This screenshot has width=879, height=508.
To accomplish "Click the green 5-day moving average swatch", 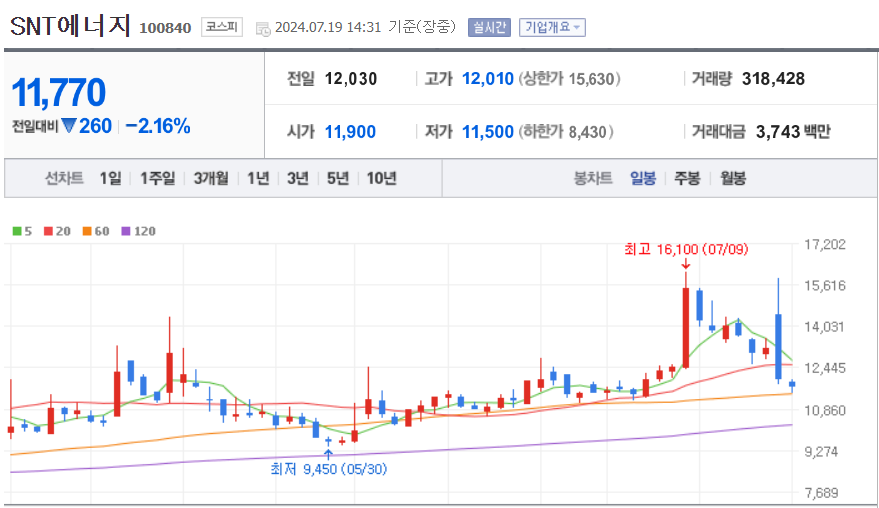I will point(17,231).
